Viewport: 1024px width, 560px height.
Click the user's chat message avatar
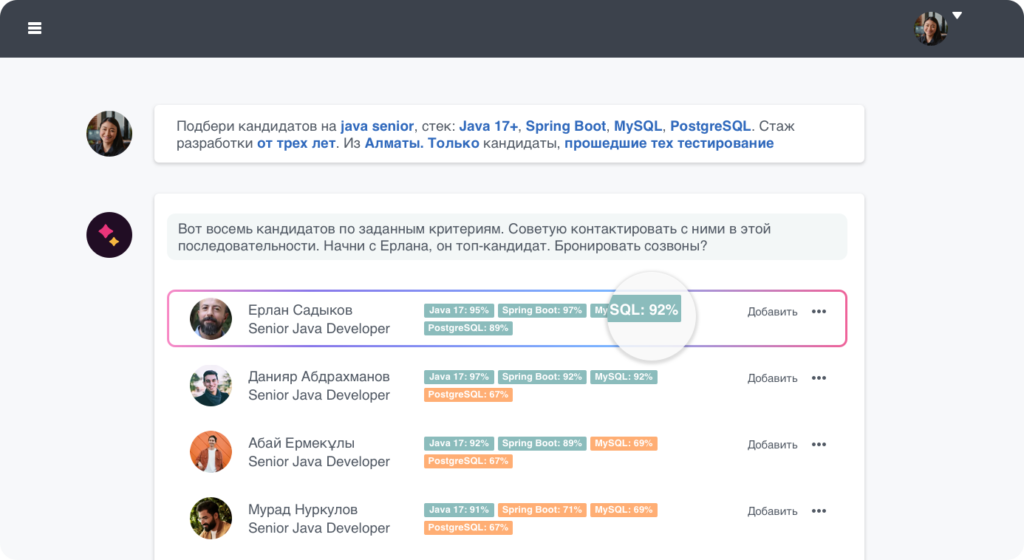click(x=108, y=134)
